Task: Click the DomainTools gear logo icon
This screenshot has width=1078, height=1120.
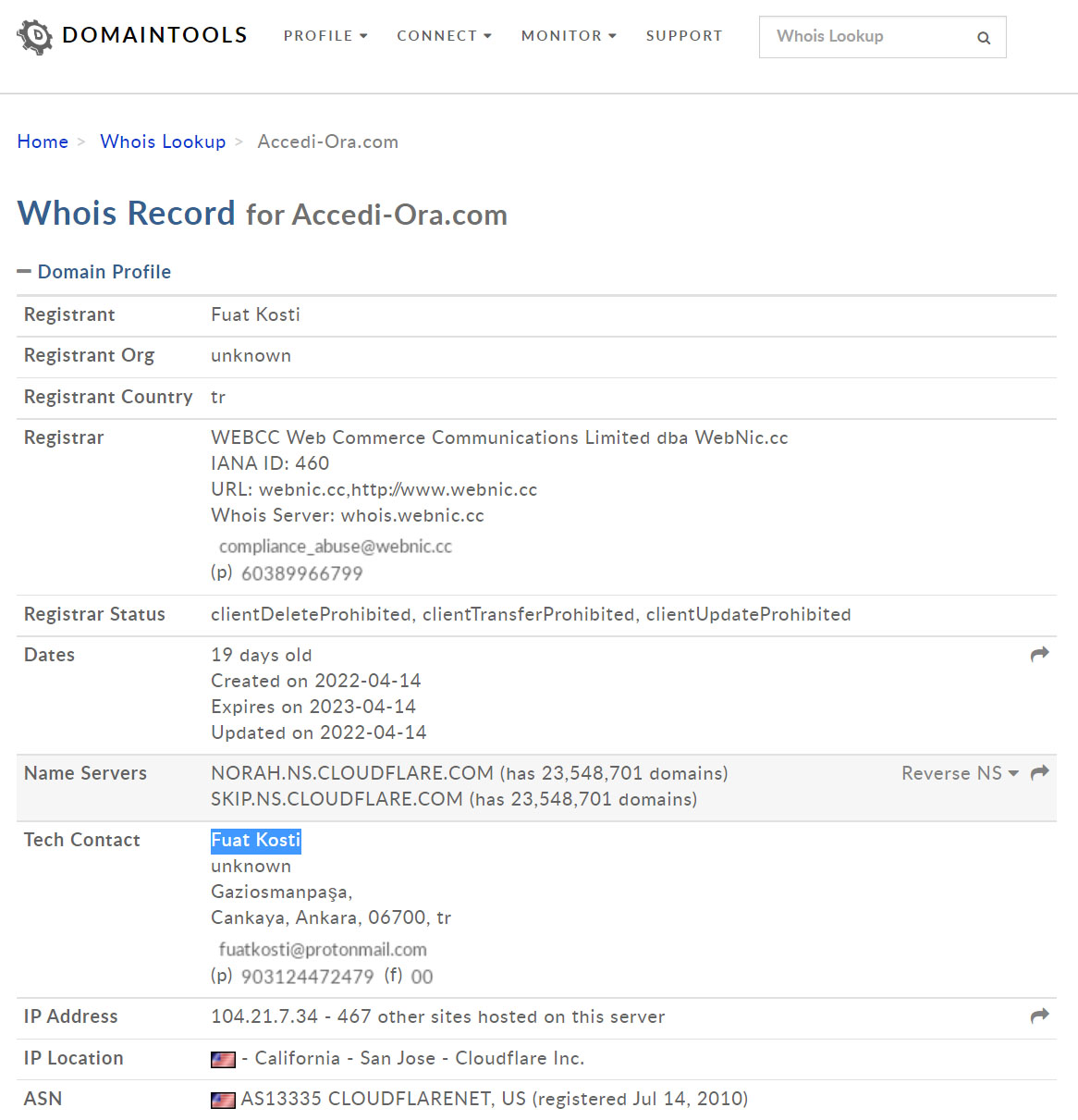Action: 35,36
